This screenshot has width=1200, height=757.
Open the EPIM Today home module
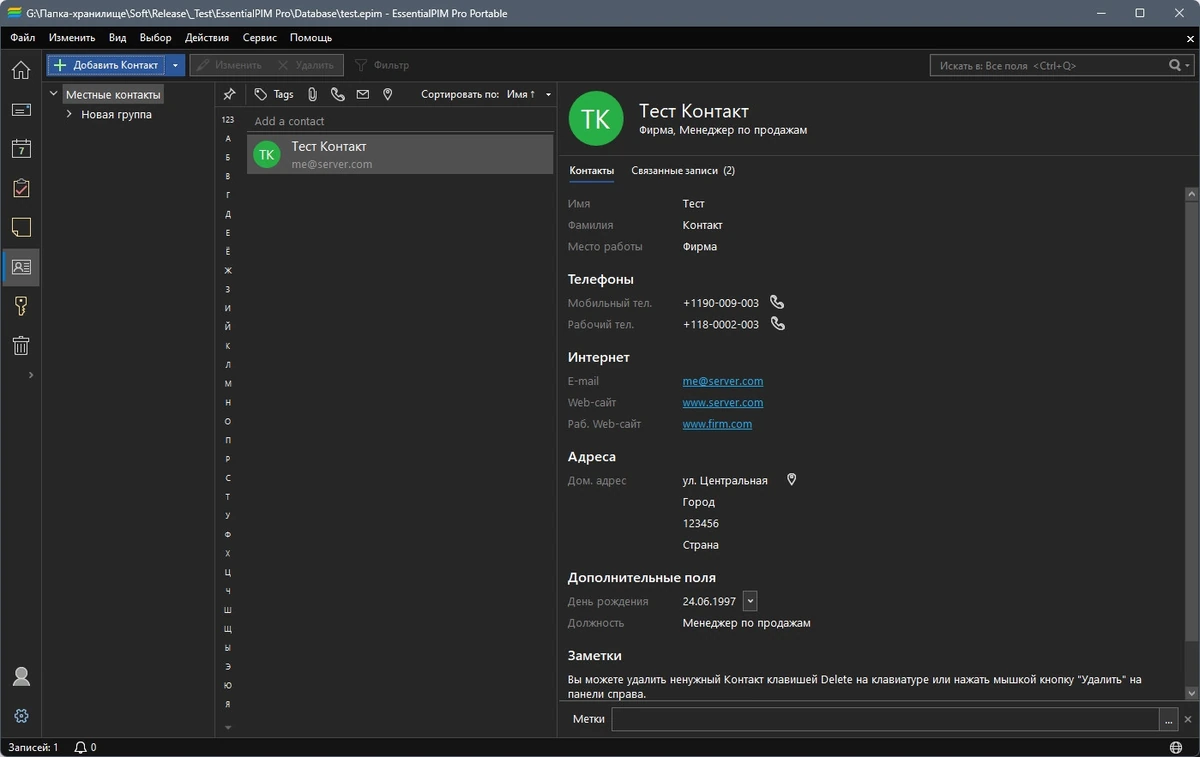pos(21,70)
